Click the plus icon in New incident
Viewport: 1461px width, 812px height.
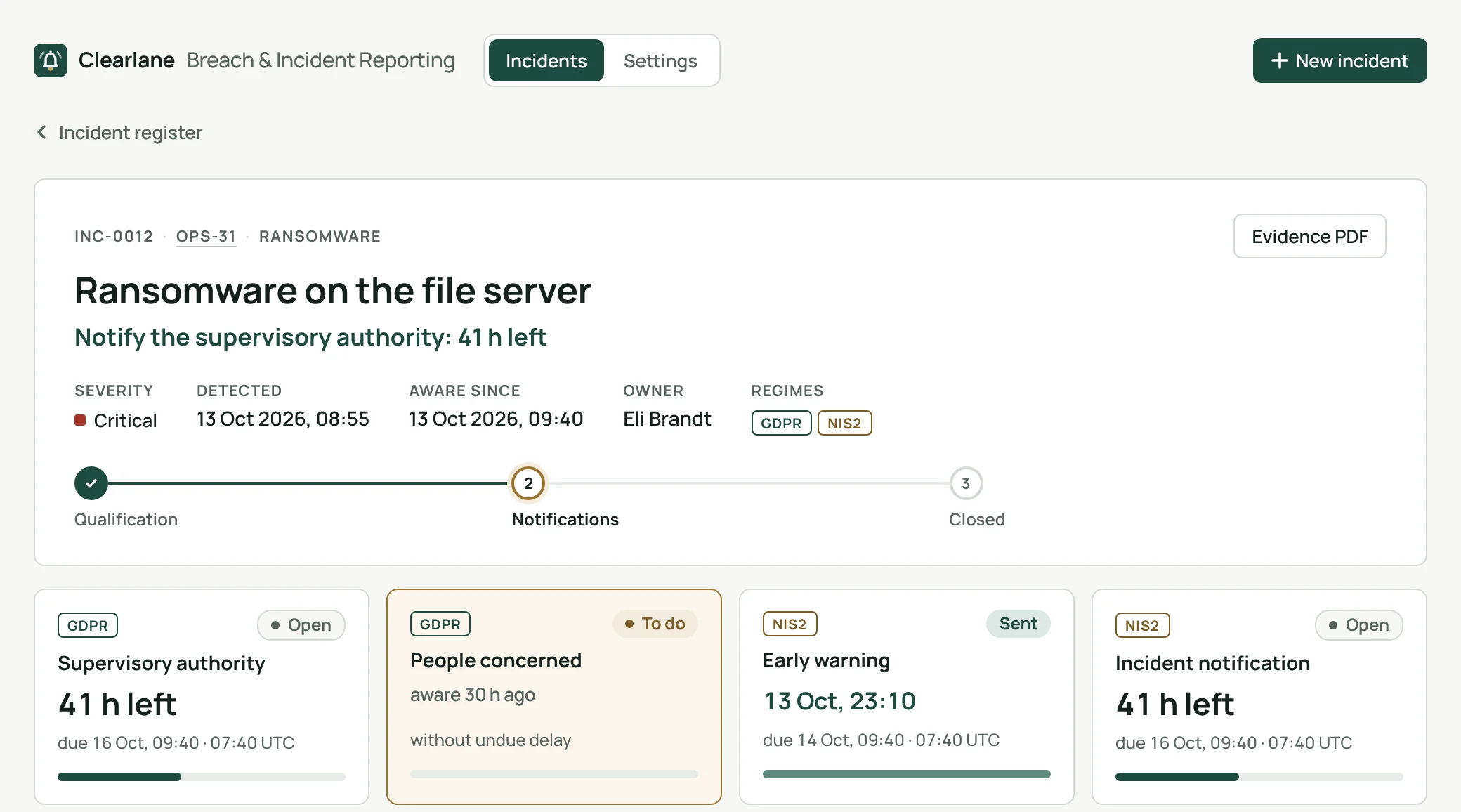point(1279,60)
